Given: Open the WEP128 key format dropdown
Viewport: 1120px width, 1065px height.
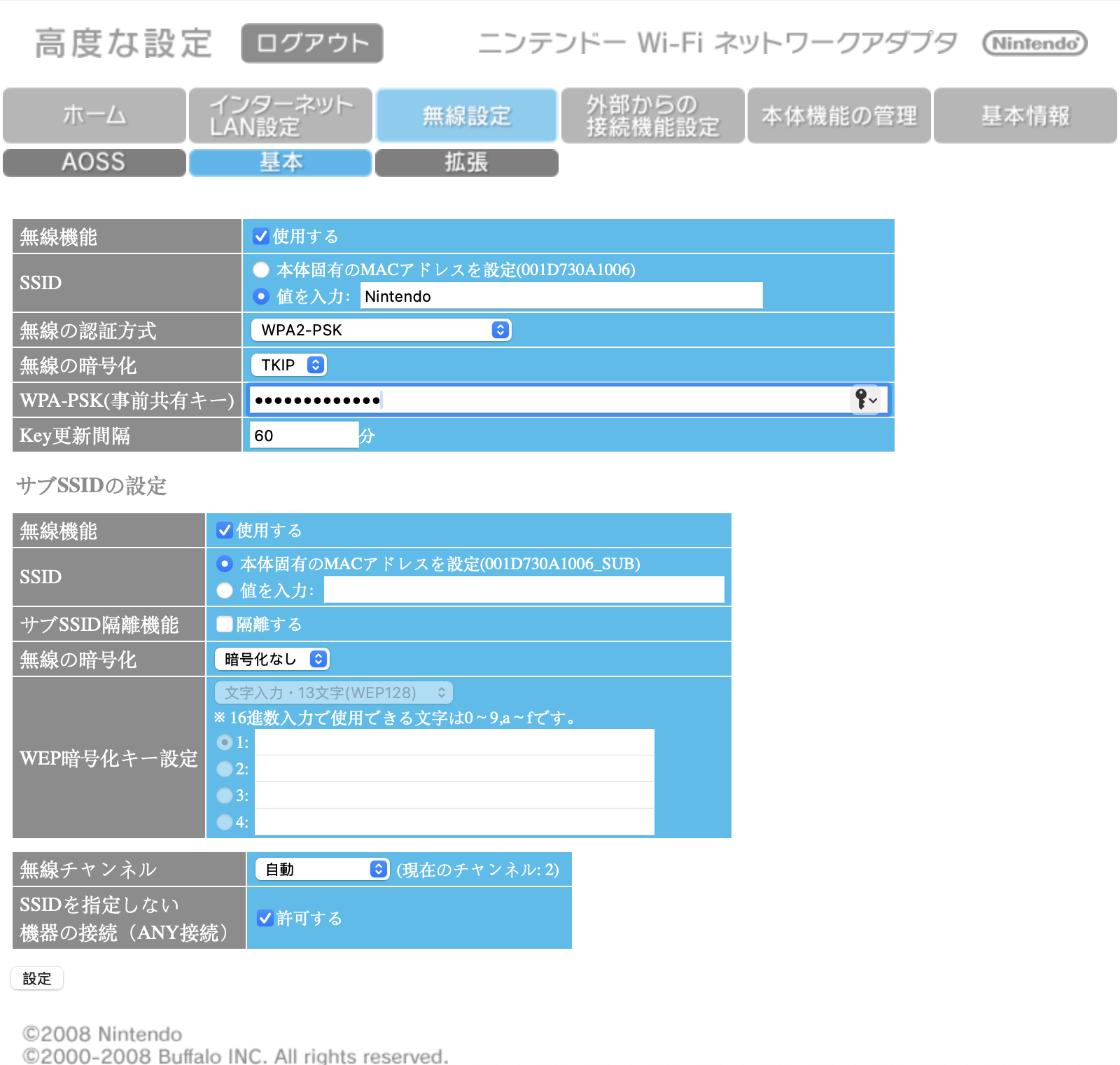Looking at the screenshot, I should [x=334, y=692].
